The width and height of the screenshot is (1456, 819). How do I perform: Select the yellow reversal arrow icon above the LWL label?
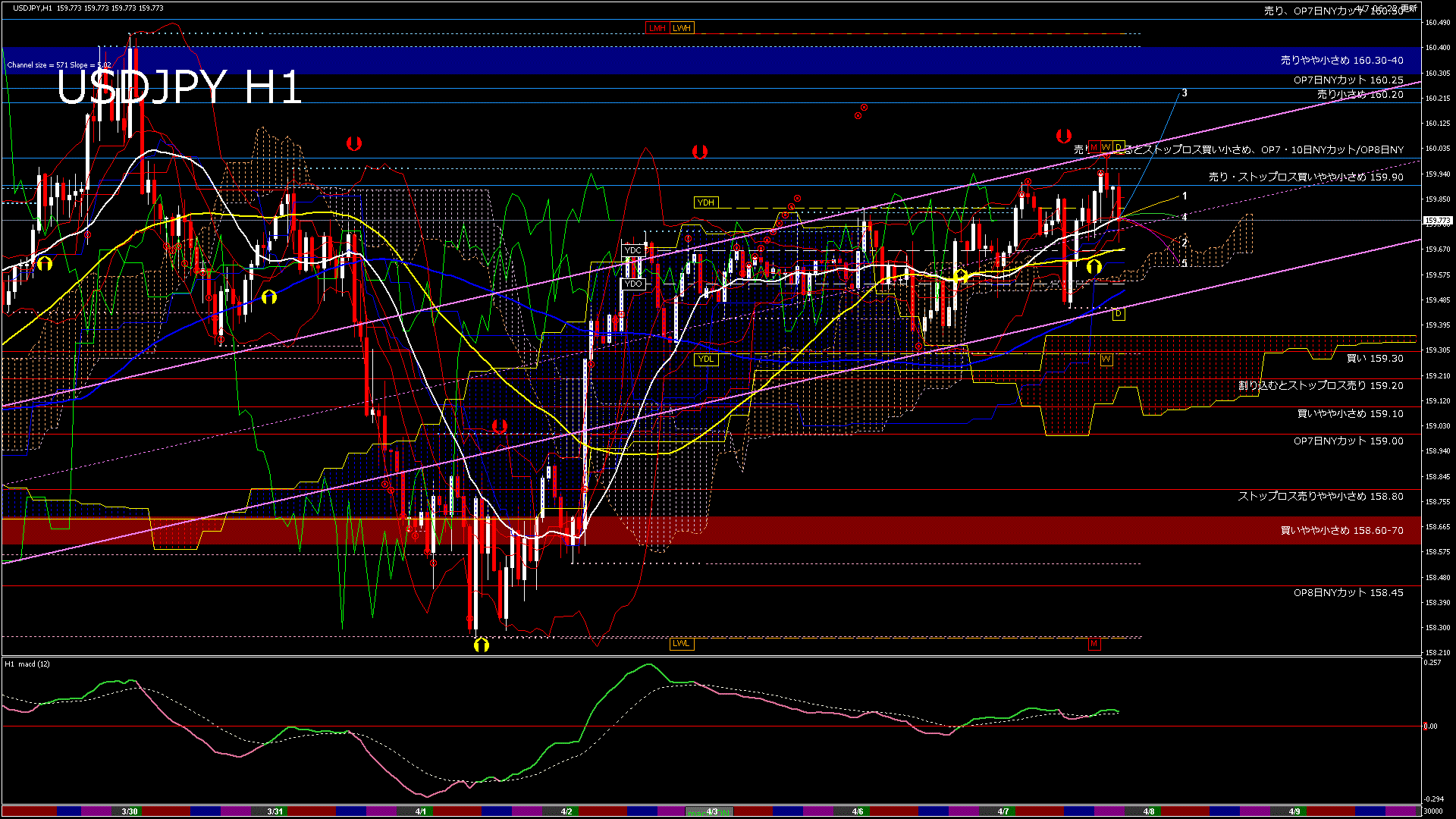click(483, 644)
